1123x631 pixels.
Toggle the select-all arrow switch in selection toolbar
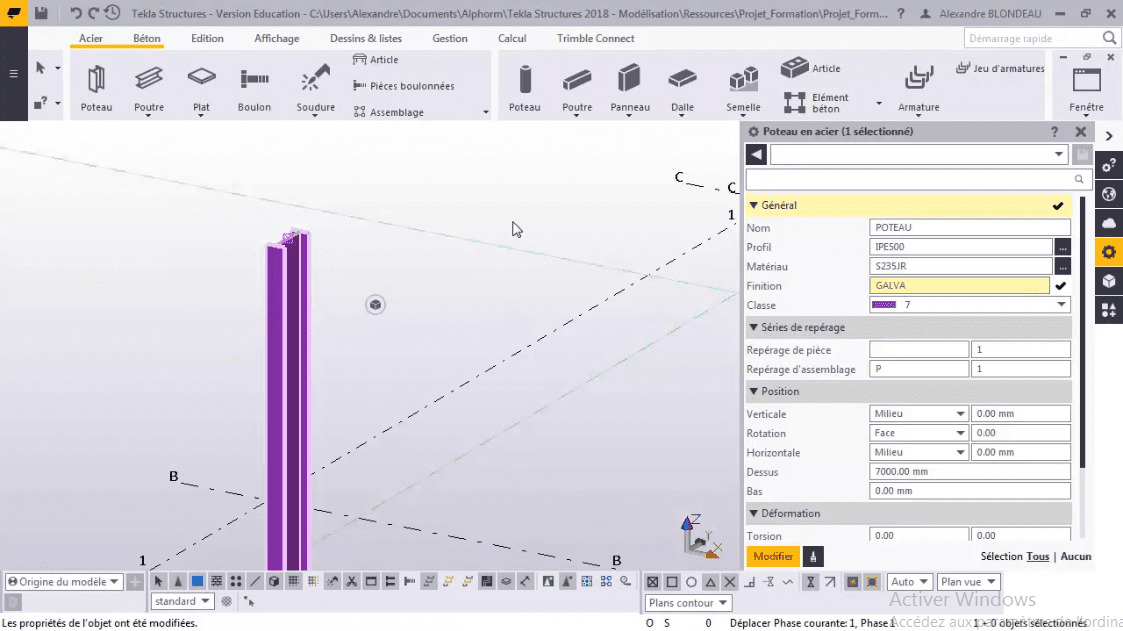[158, 582]
